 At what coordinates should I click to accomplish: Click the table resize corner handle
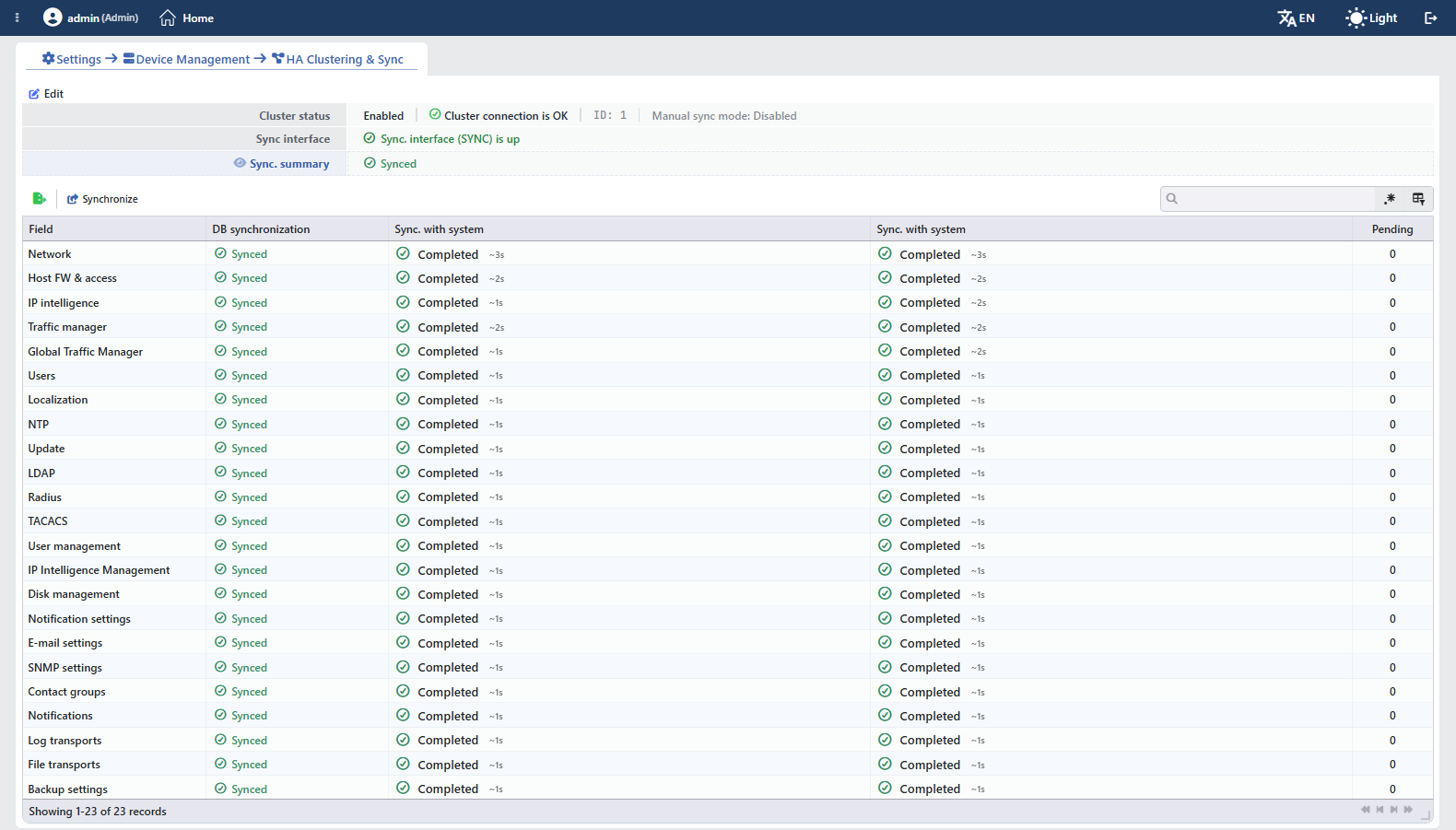(1426, 814)
